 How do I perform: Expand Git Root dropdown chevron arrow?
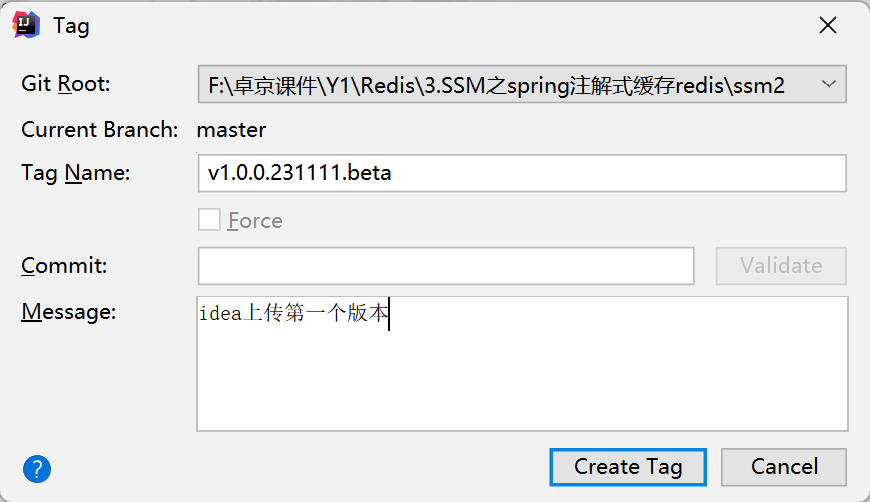828,86
